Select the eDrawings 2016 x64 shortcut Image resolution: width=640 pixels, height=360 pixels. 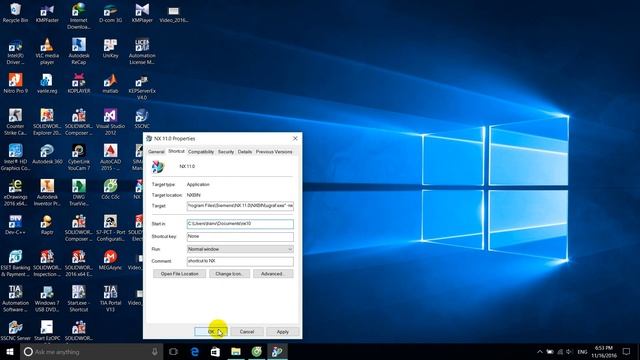[x=16, y=193]
